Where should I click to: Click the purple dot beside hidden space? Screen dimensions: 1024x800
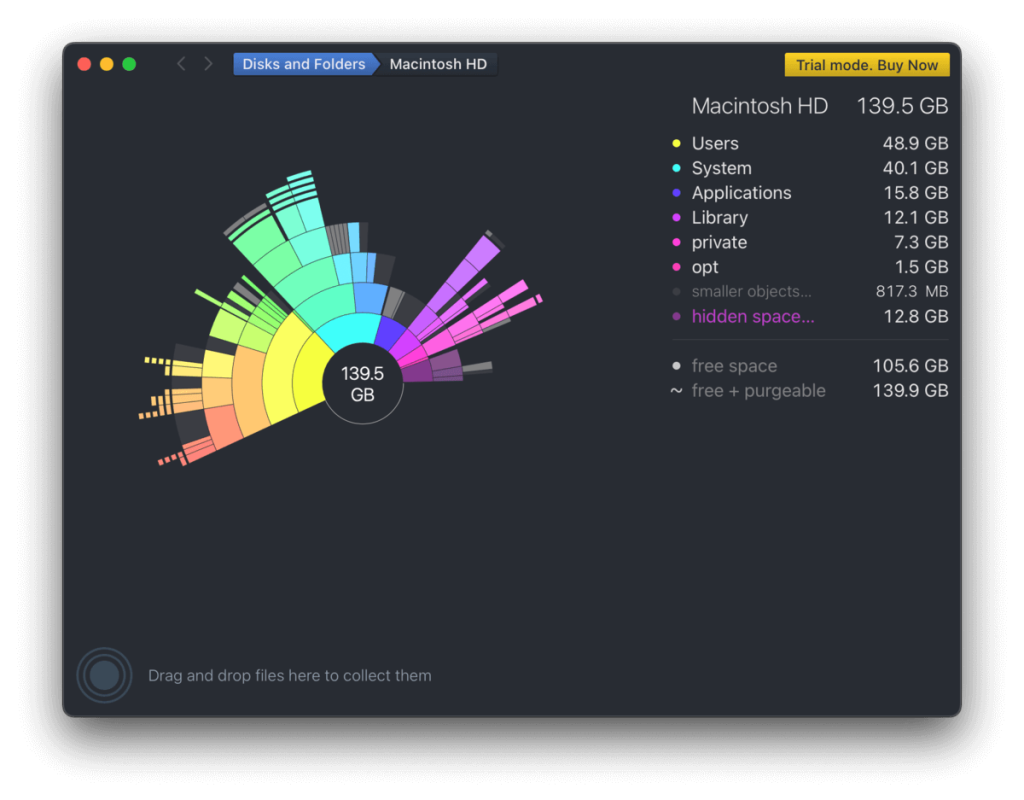point(678,316)
